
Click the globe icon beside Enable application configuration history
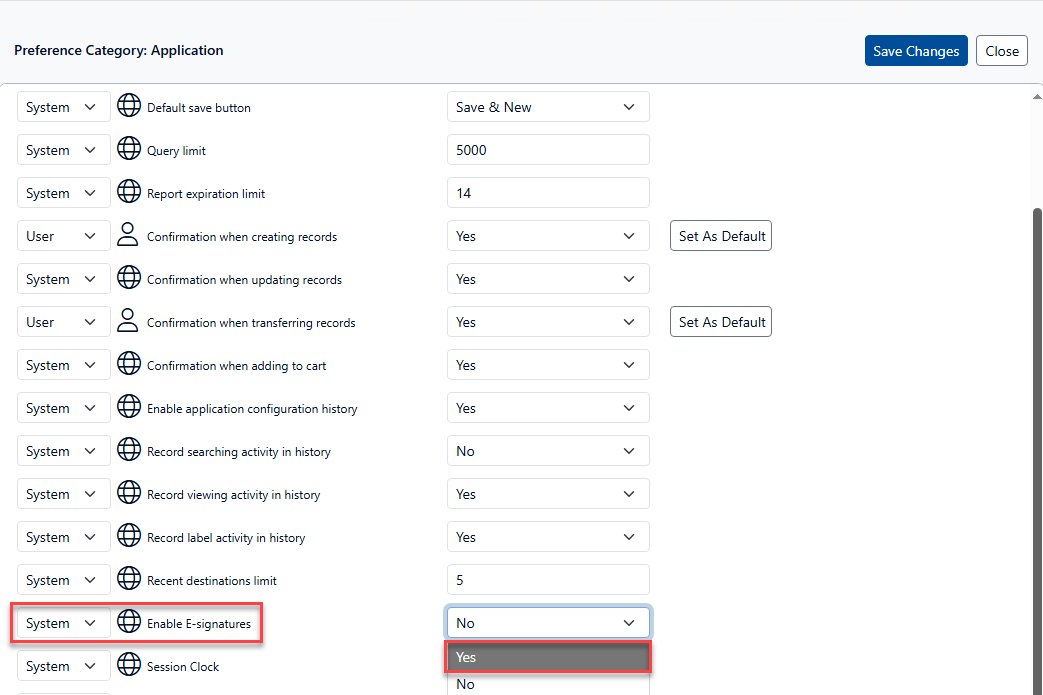point(129,407)
